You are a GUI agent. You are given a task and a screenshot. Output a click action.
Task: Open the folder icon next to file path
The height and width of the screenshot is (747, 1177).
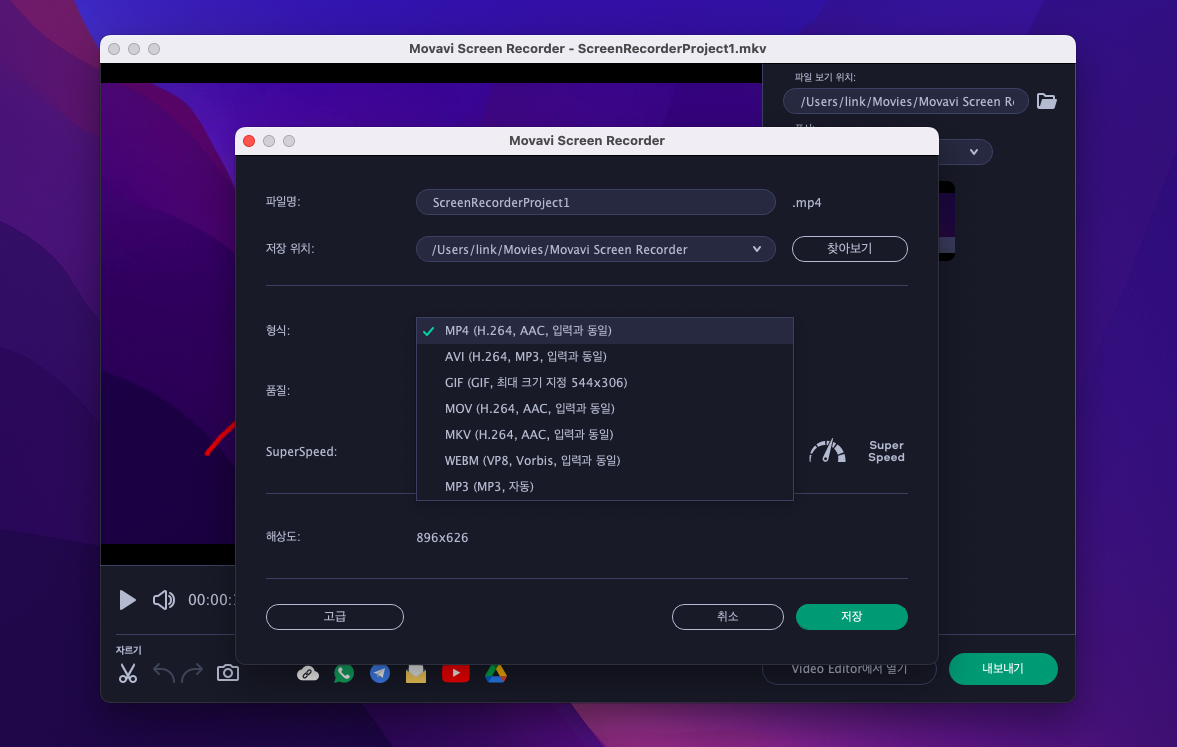1046,101
